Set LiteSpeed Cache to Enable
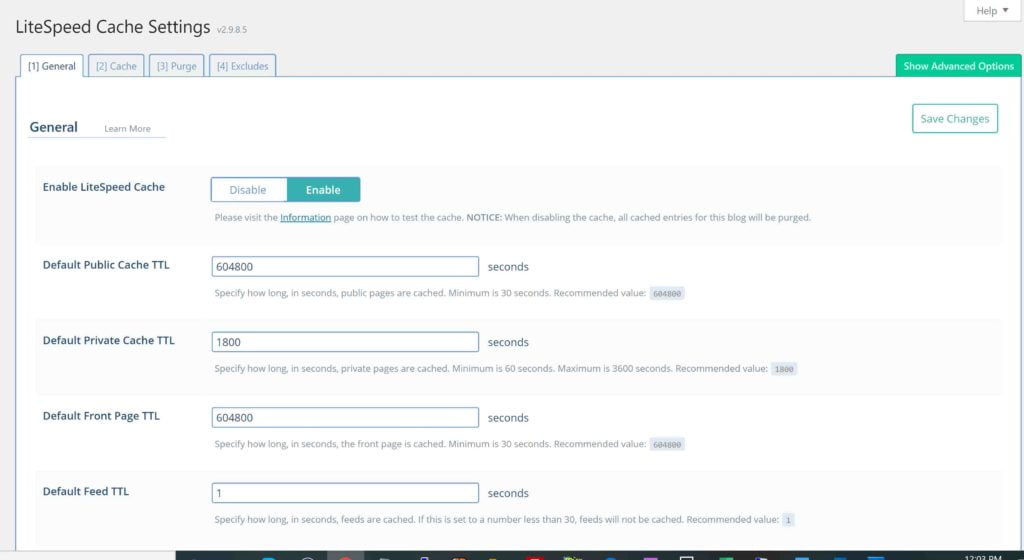1024x560 pixels. [x=323, y=190]
